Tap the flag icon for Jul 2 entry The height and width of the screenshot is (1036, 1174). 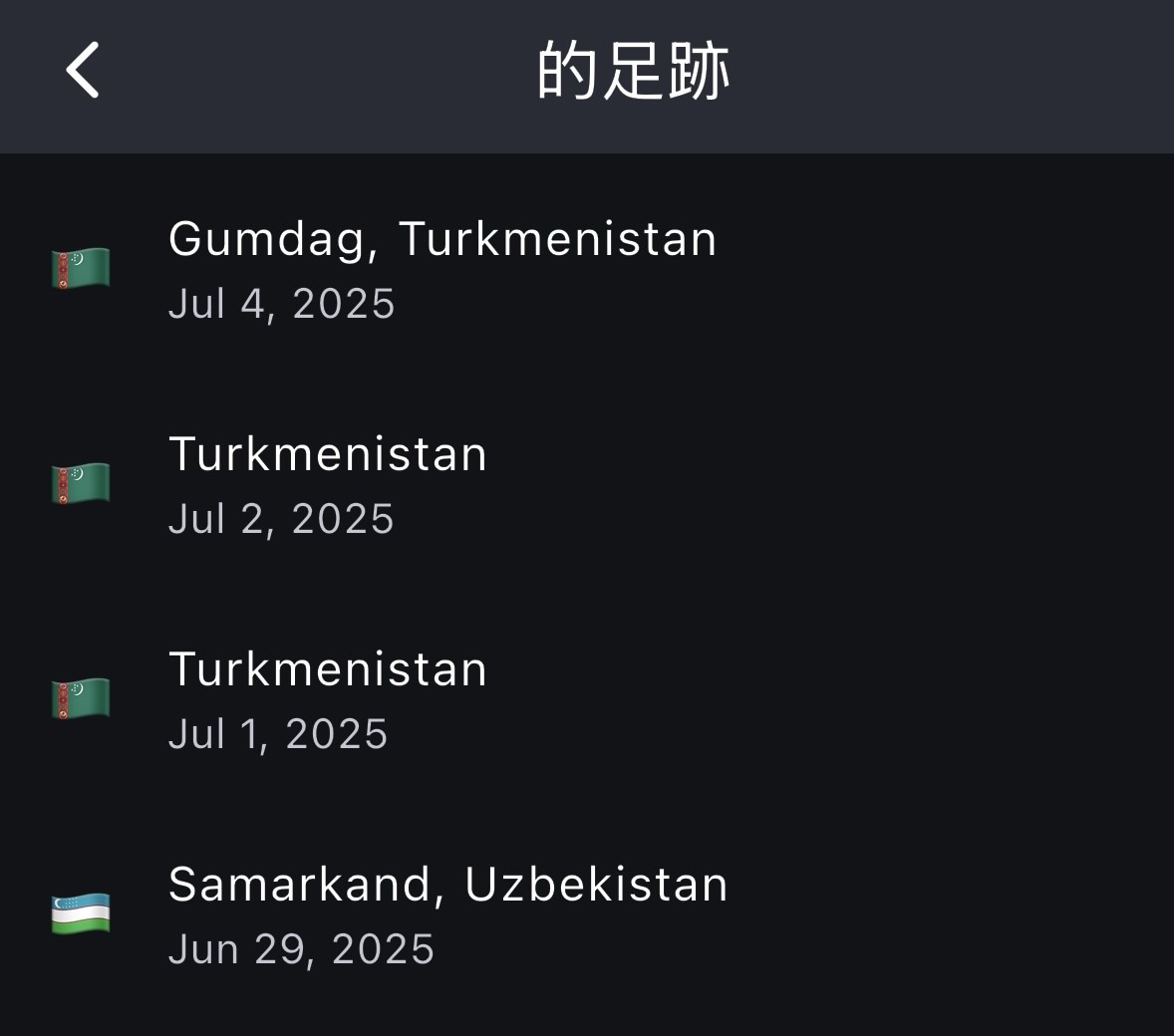click(81, 484)
